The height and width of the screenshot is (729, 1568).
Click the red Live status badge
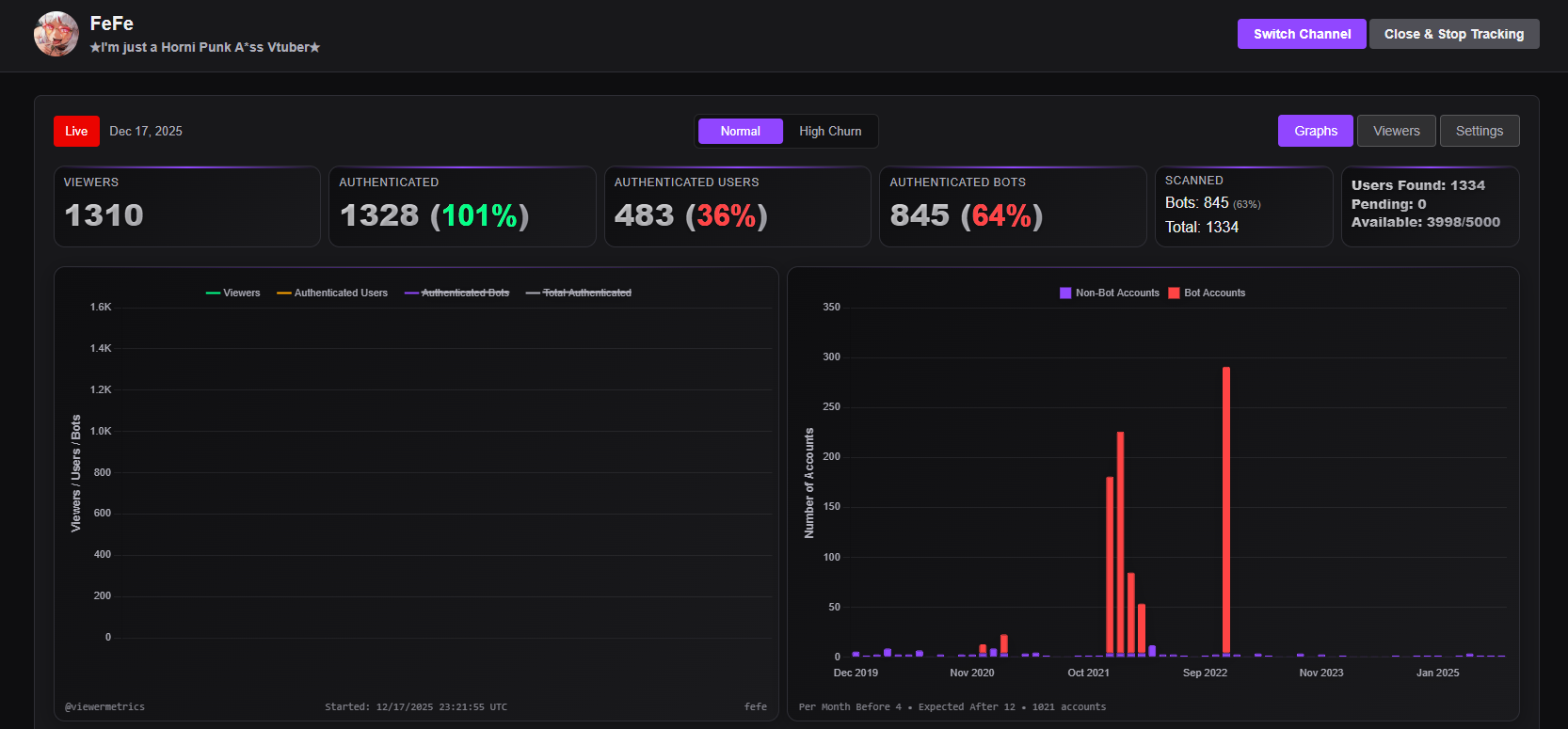[x=76, y=131]
